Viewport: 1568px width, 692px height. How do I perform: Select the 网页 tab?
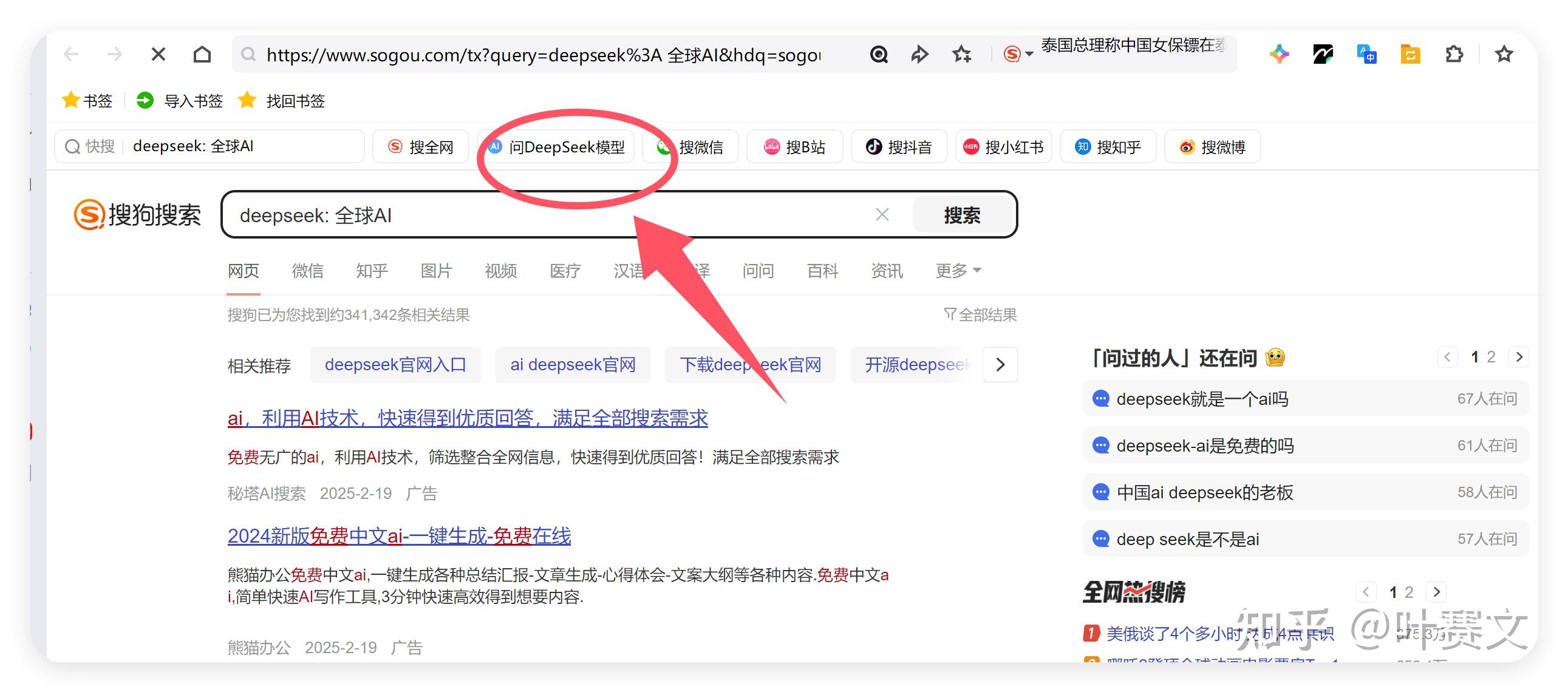click(244, 271)
